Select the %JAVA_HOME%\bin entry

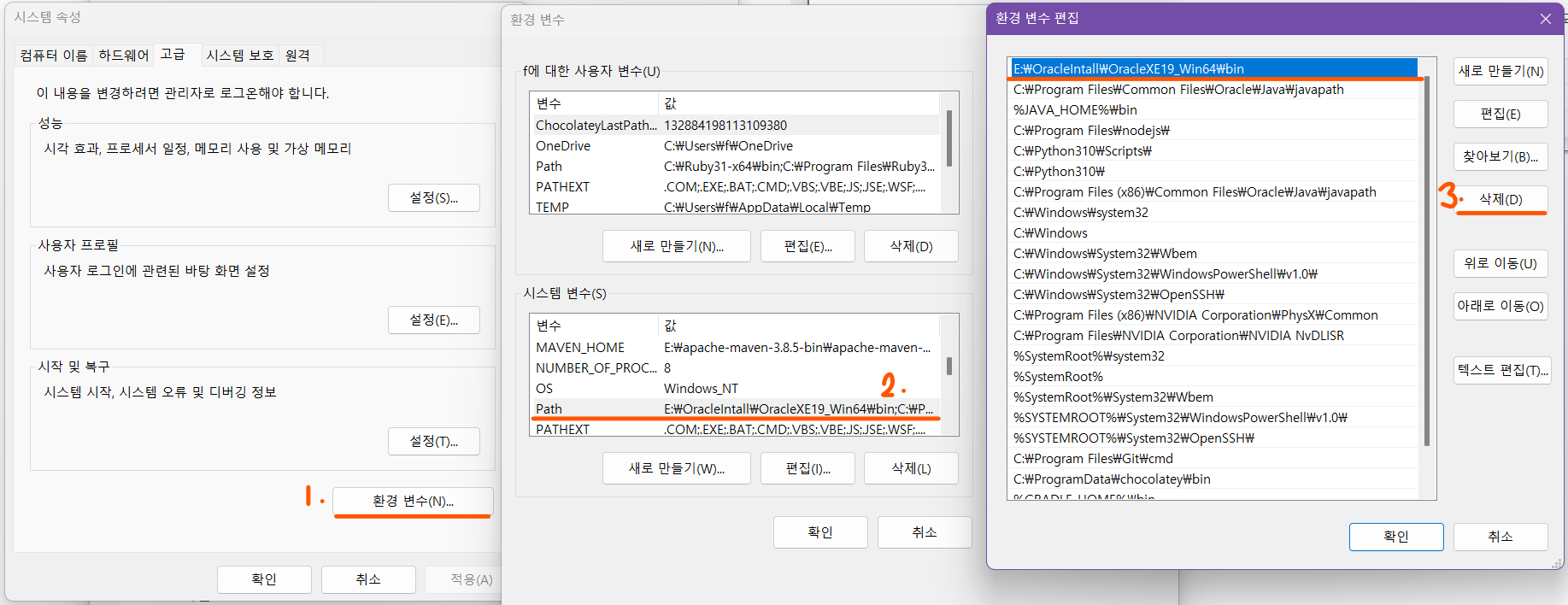pos(1213,109)
